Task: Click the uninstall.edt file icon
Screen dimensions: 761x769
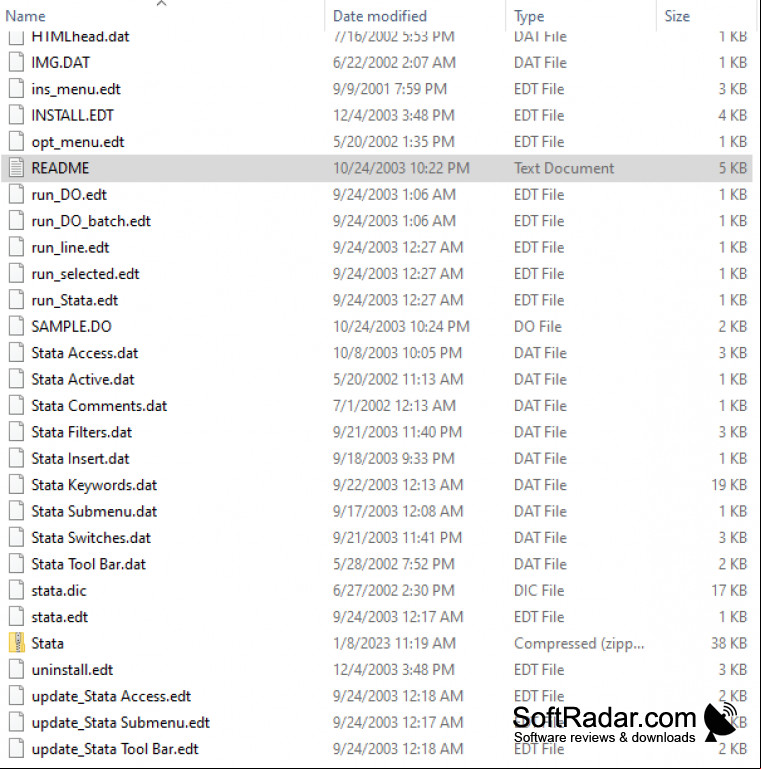Action: (x=16, y=669)
